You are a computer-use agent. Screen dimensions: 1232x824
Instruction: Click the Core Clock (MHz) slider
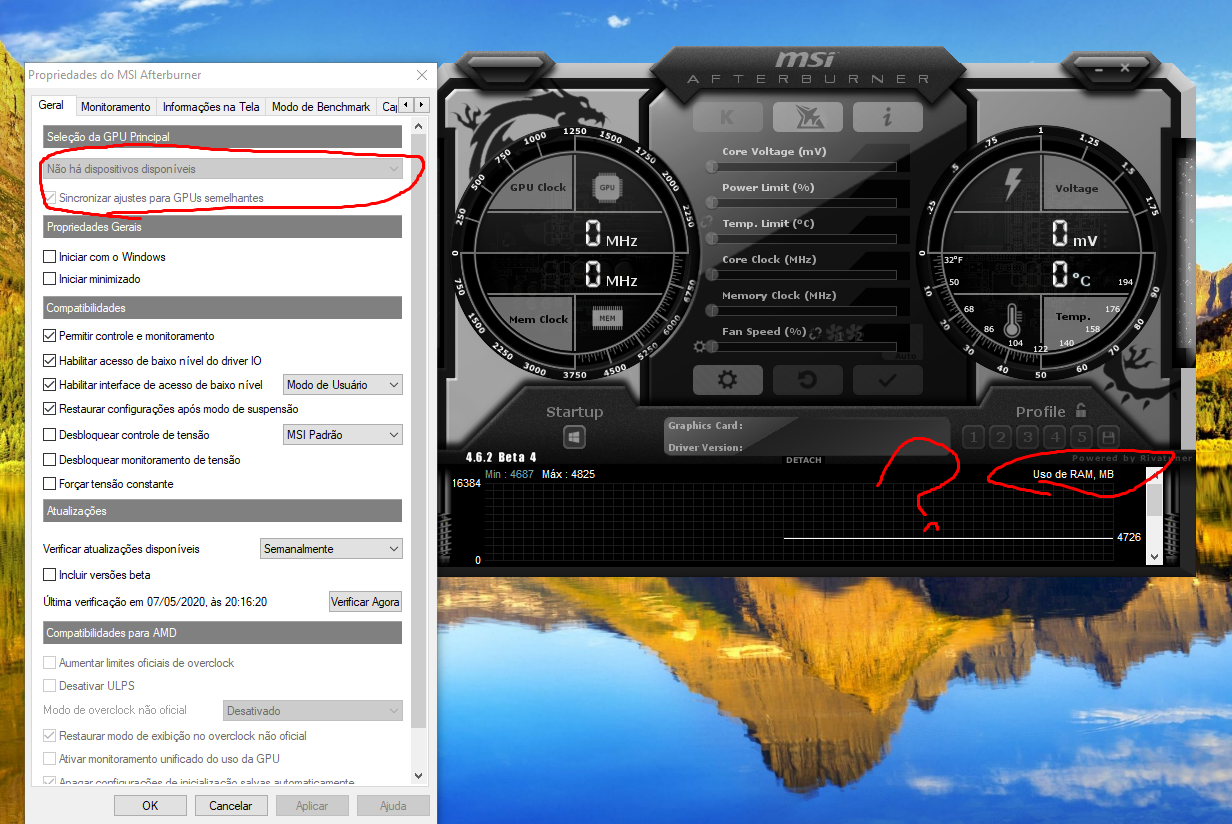803,275
